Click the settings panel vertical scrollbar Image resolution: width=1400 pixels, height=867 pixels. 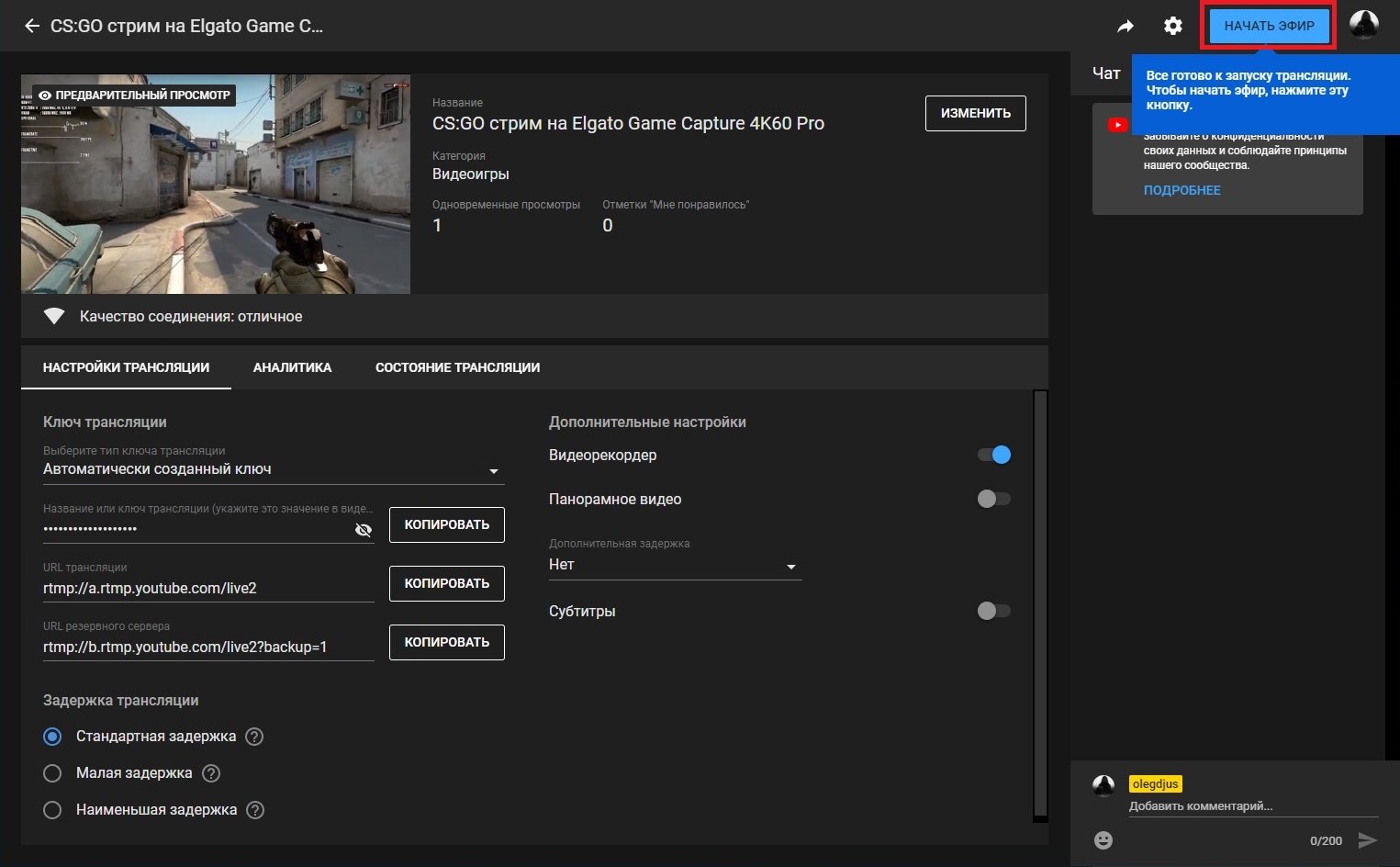pos(1040,604)
